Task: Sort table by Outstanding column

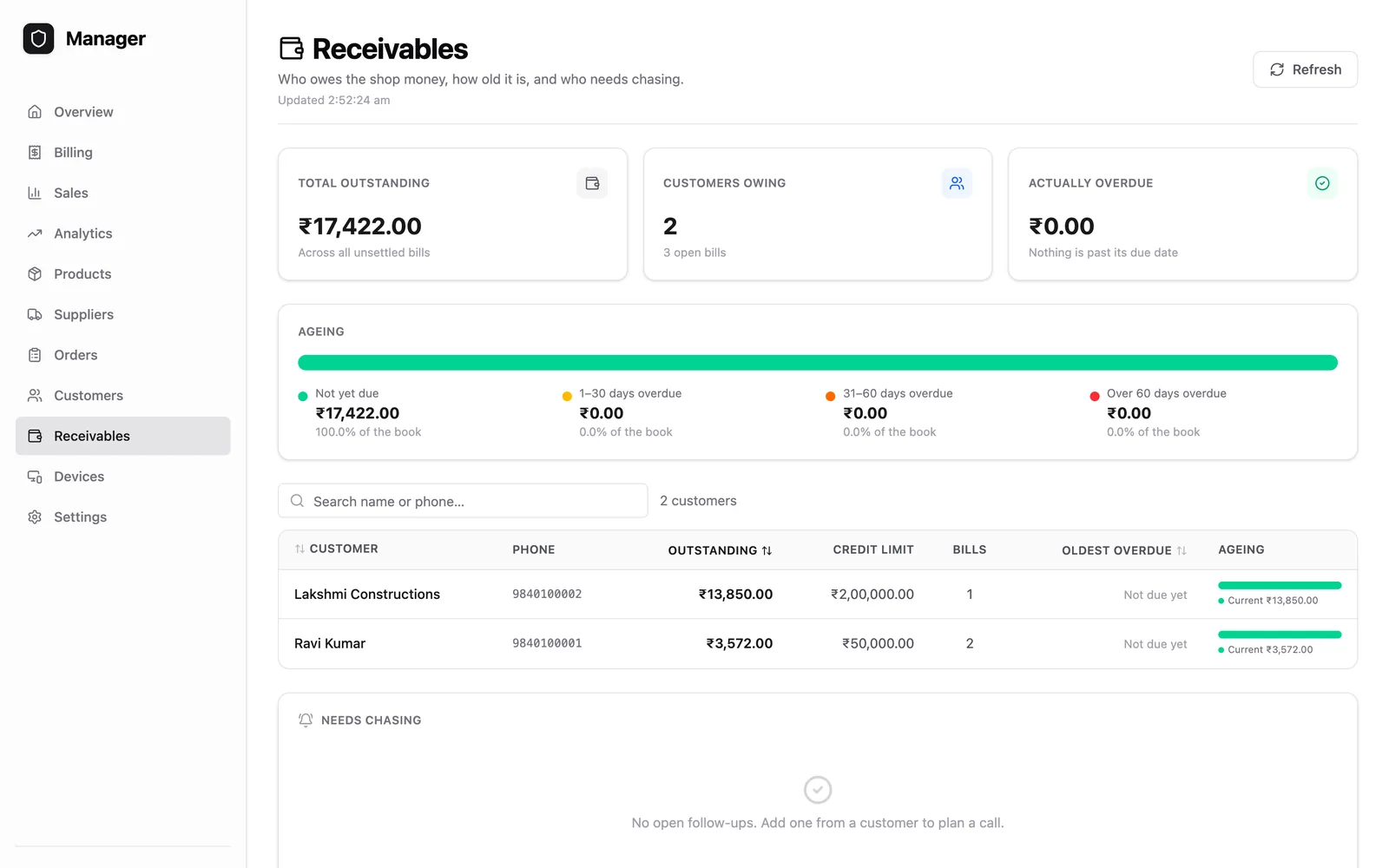Action: click(x=720, y=550)
